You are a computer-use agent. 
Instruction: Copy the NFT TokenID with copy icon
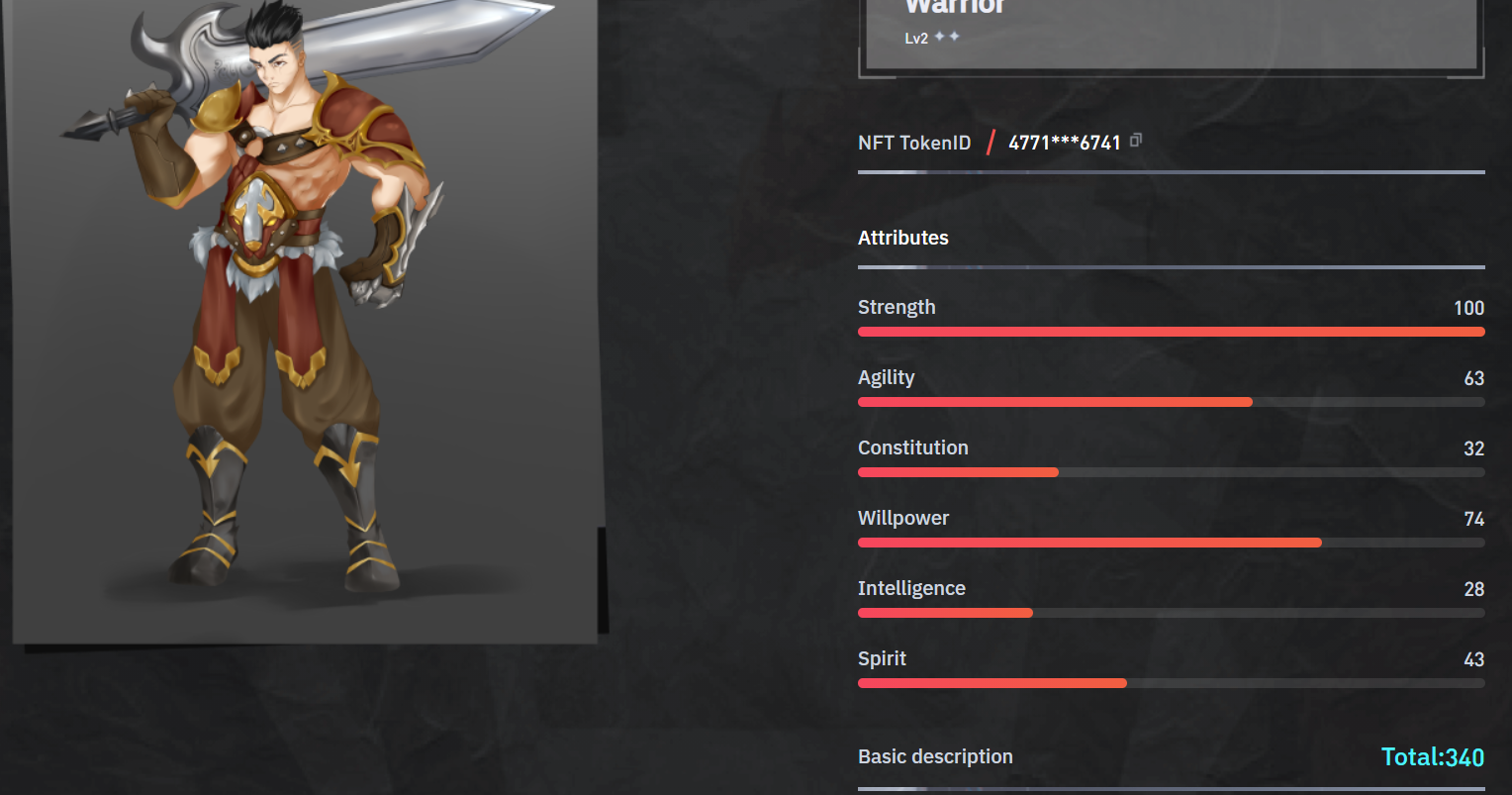[x=1136, y=141]
